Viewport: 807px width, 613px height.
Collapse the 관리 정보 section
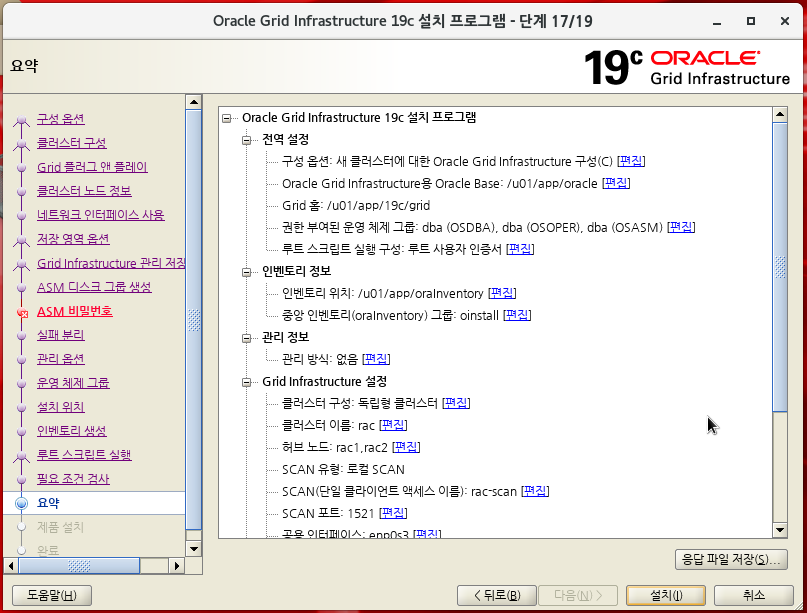point(247,338)
